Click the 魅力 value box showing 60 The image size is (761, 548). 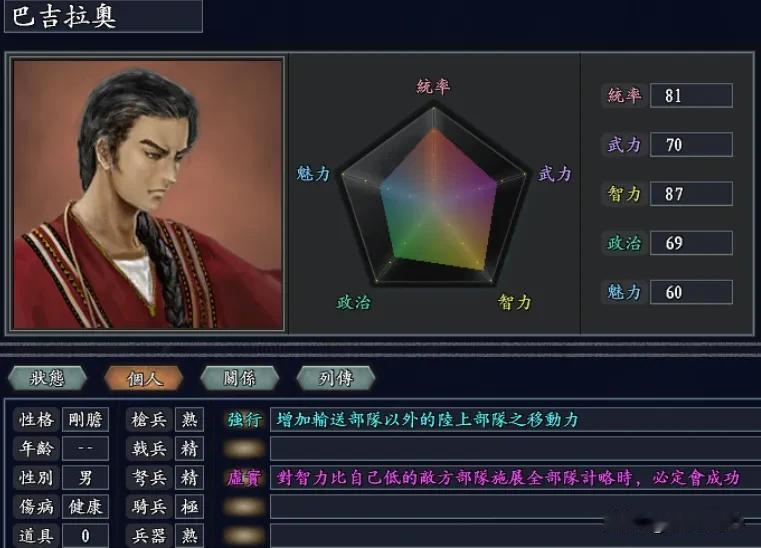pos(691,292)
